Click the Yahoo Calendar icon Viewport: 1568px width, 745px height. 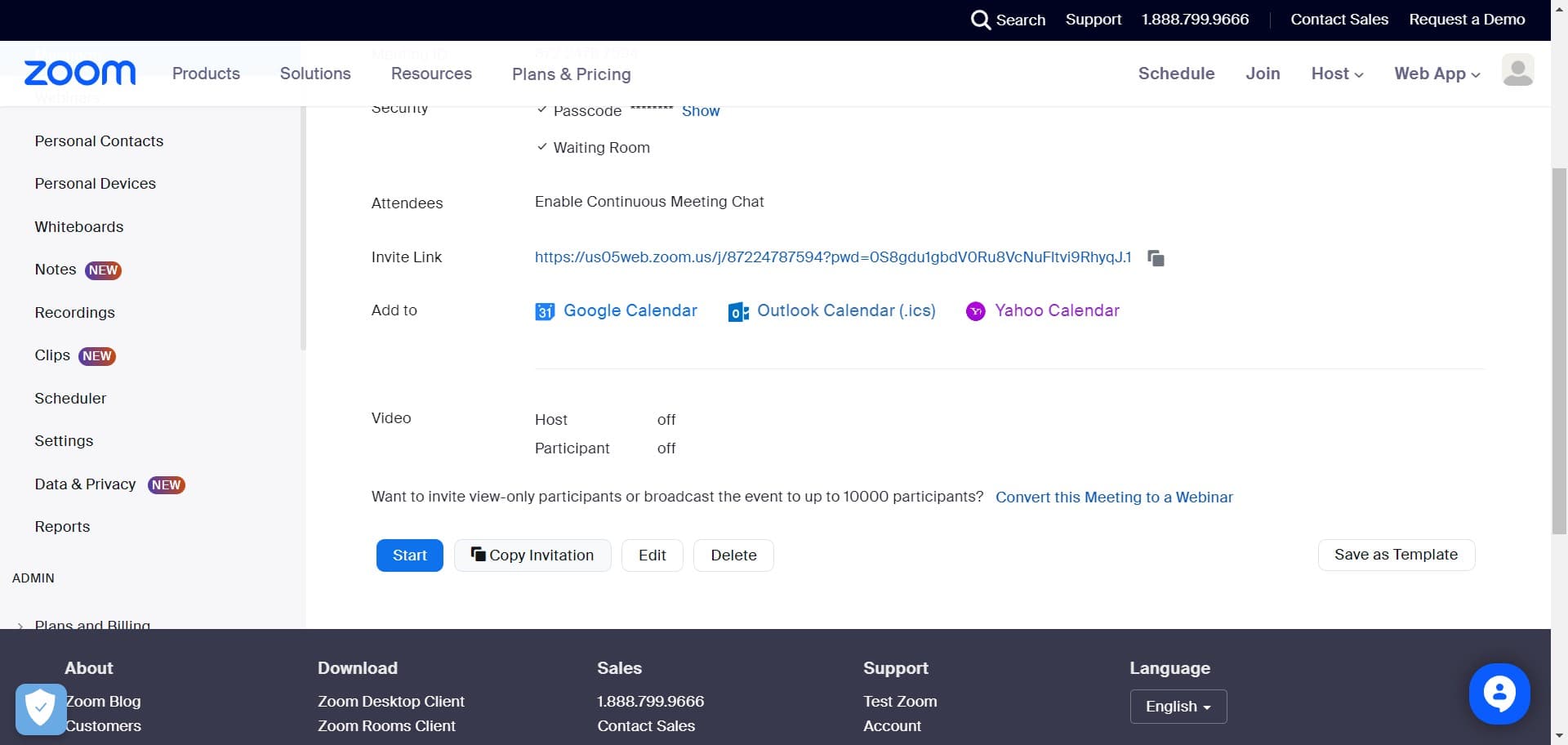[x=975, y=311]
